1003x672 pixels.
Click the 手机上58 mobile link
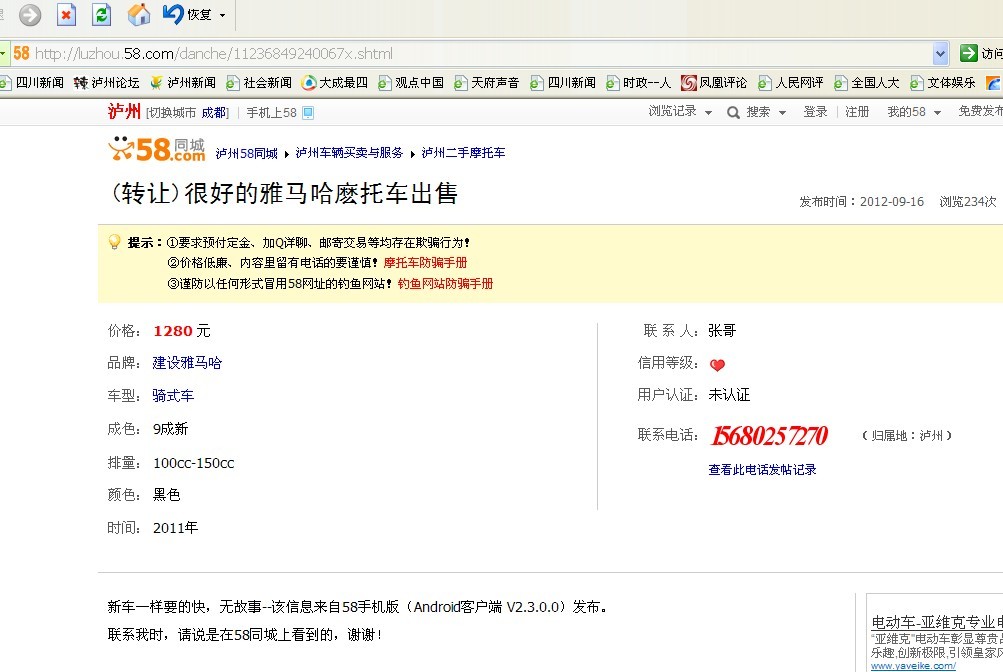271,113
